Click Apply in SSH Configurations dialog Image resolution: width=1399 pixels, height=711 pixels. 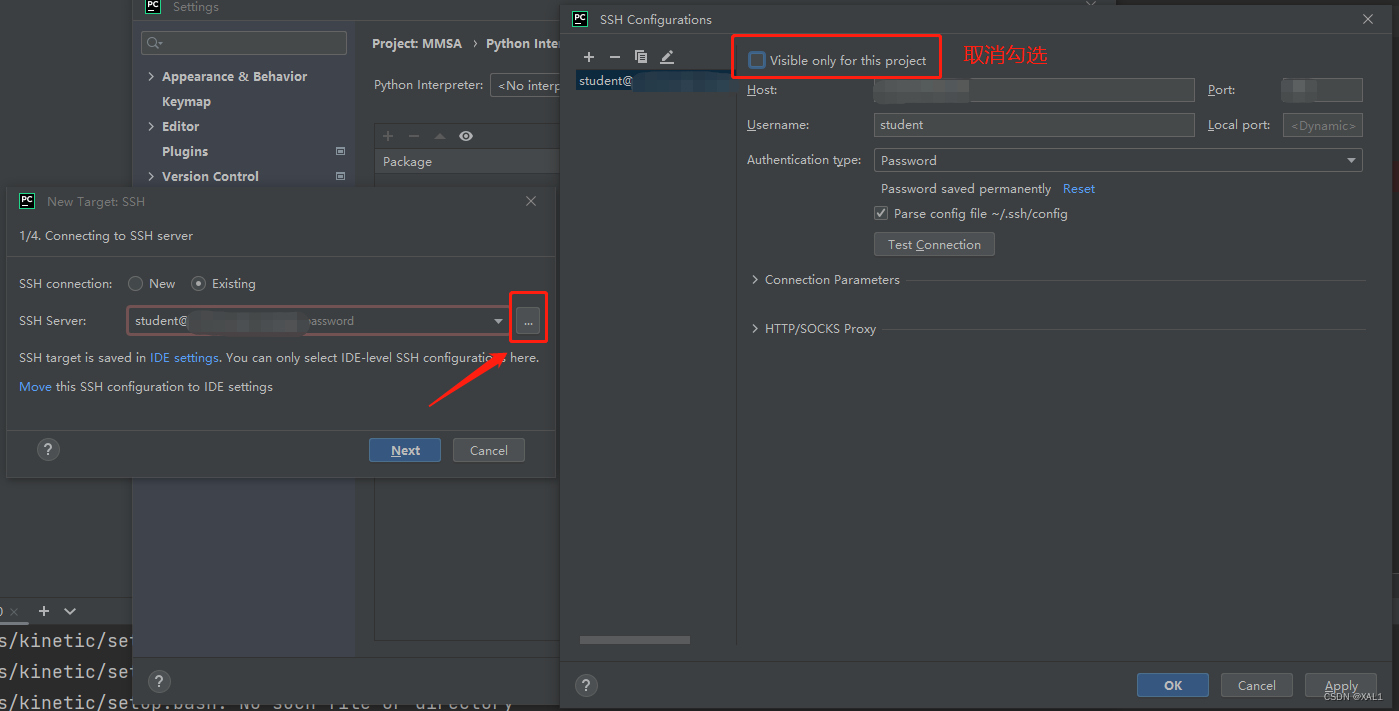click(1341, 685)
